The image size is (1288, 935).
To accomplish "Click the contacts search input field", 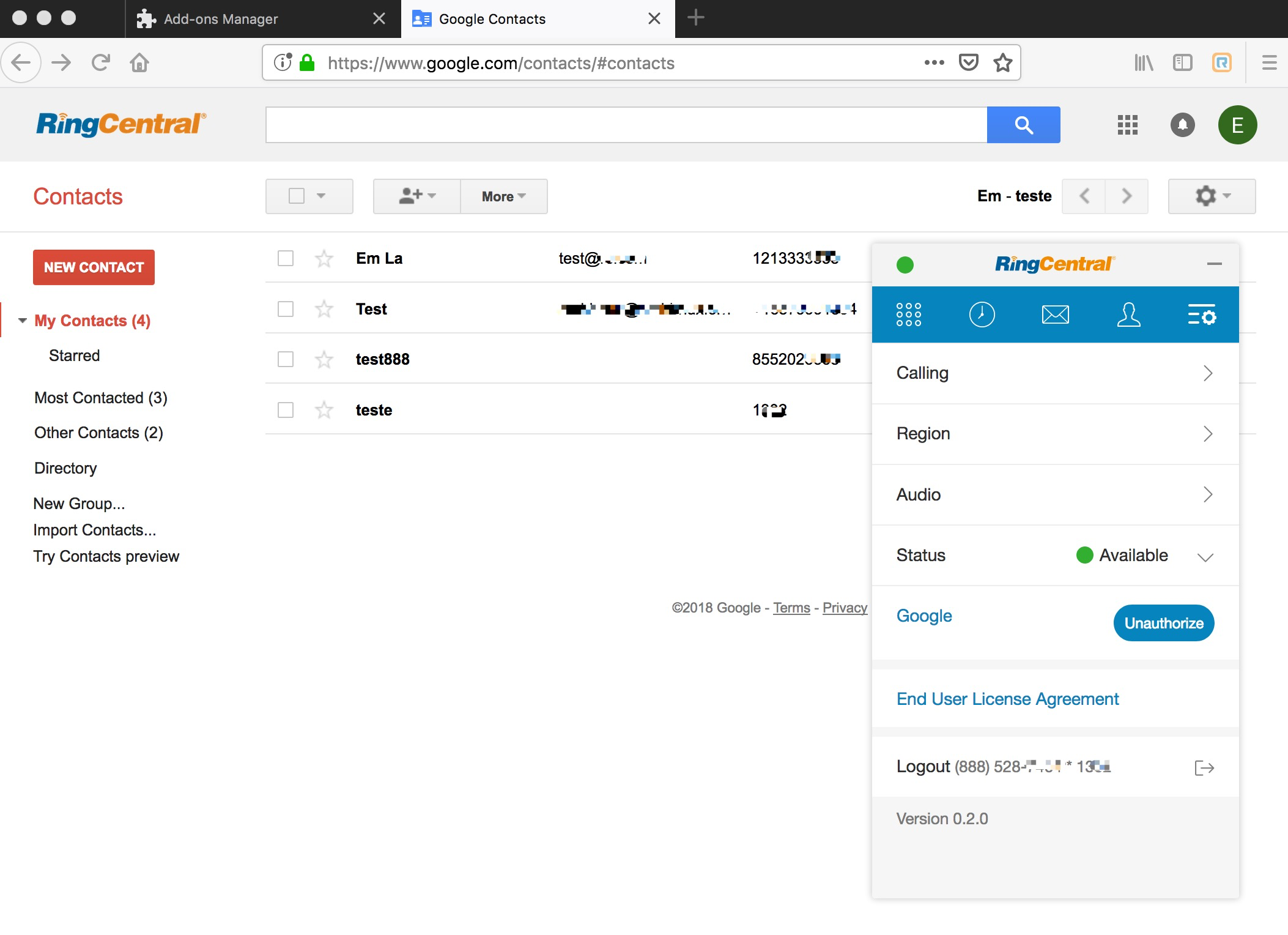I will 626,125.
